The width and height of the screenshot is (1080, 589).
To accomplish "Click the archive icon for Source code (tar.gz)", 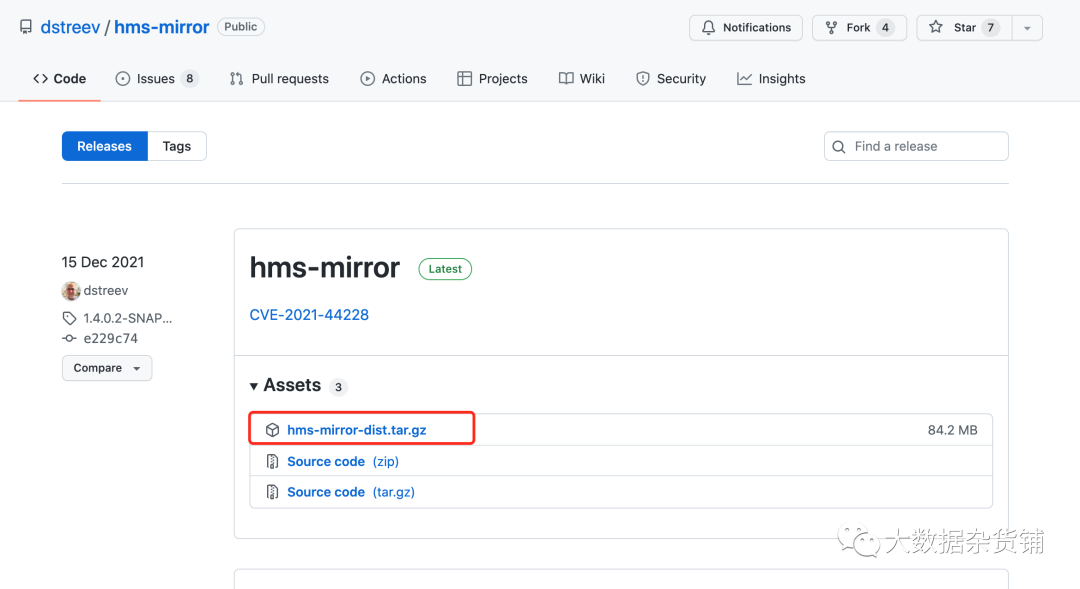I will (273, 492).
